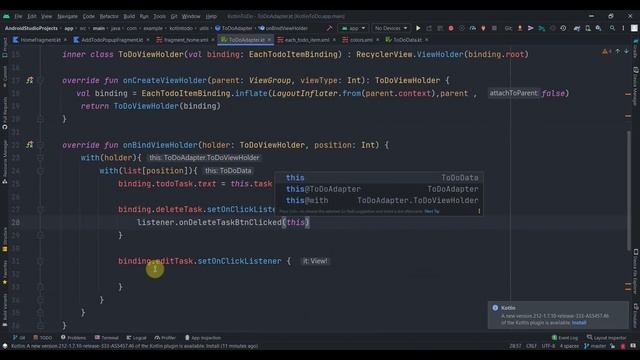Collapse the with(list[position]) block fold marker
This screenshot has width=640, height=360.
pos(40,171)
